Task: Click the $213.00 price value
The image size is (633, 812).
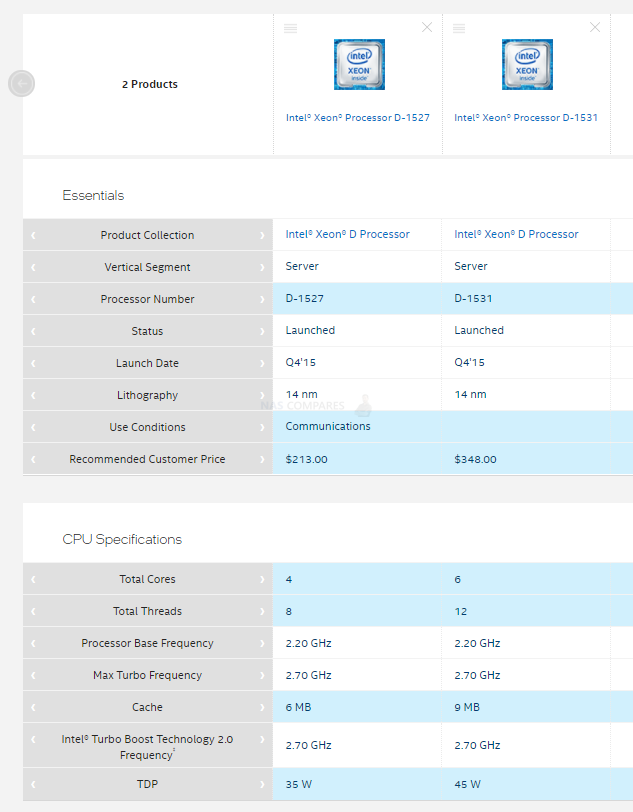Action: pyautogui.click(x=307, y=459)
